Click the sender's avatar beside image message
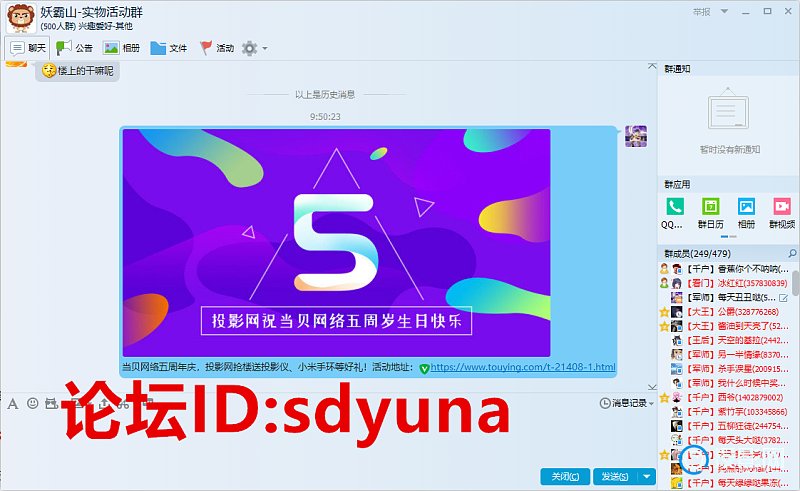 (636, 136)
